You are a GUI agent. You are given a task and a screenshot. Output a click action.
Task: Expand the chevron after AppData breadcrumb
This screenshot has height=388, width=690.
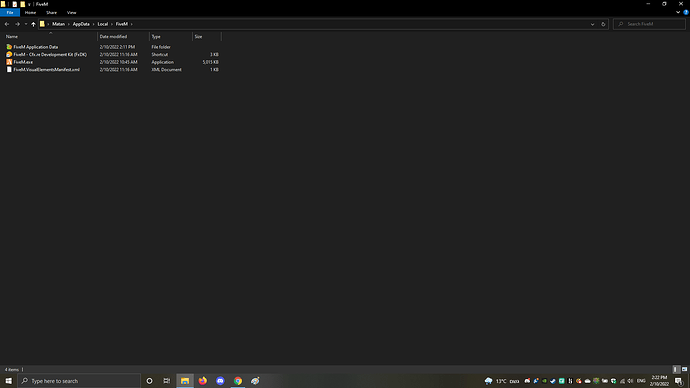93,24
